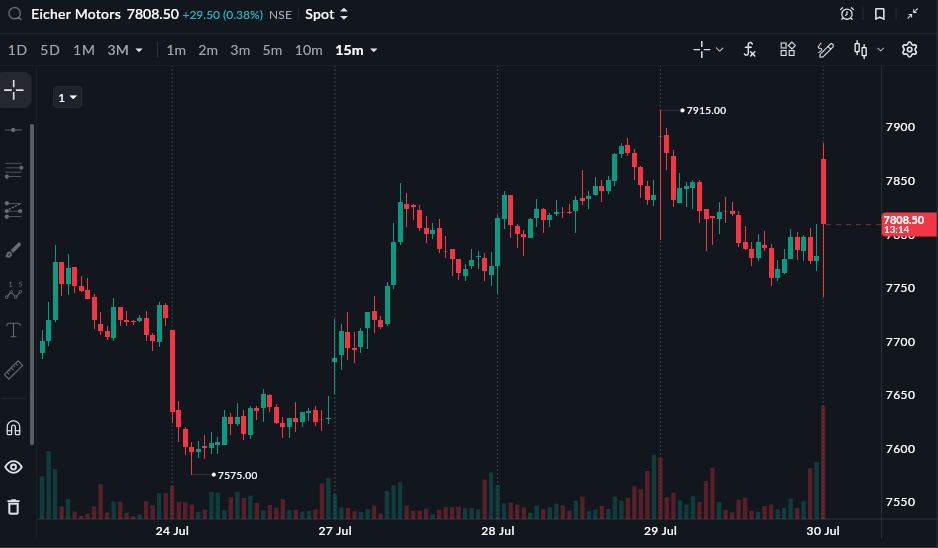Viewport: 938px width, 548px height.
Task: Click the 24 Jul date label
Action: point(172,531)
